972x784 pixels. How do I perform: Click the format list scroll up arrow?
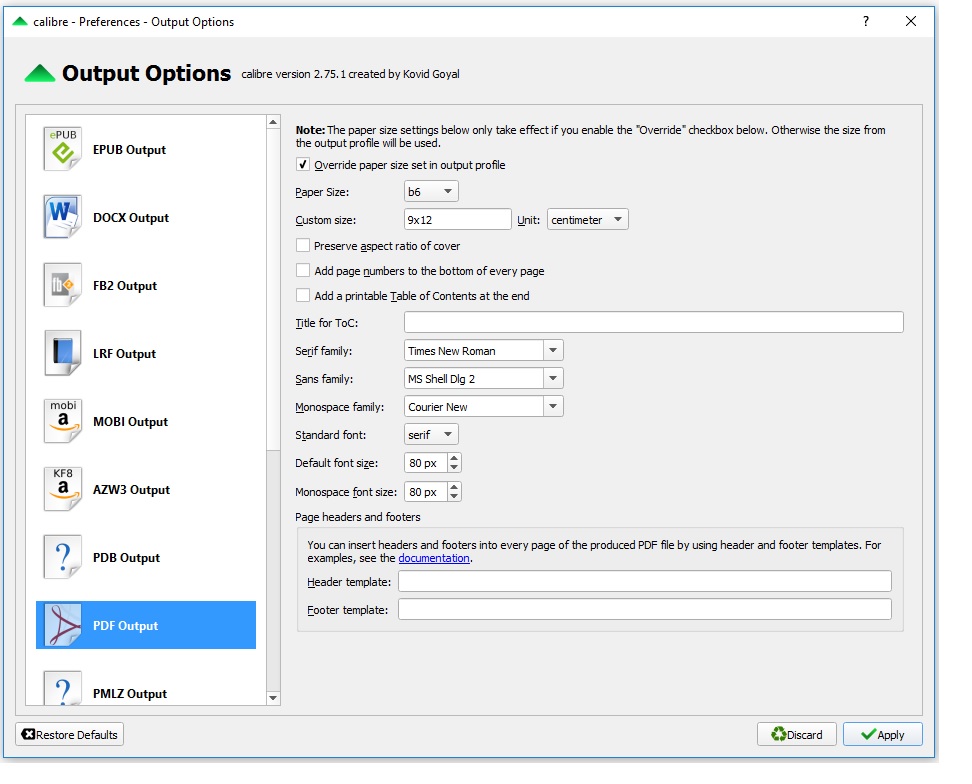point(273,122)
